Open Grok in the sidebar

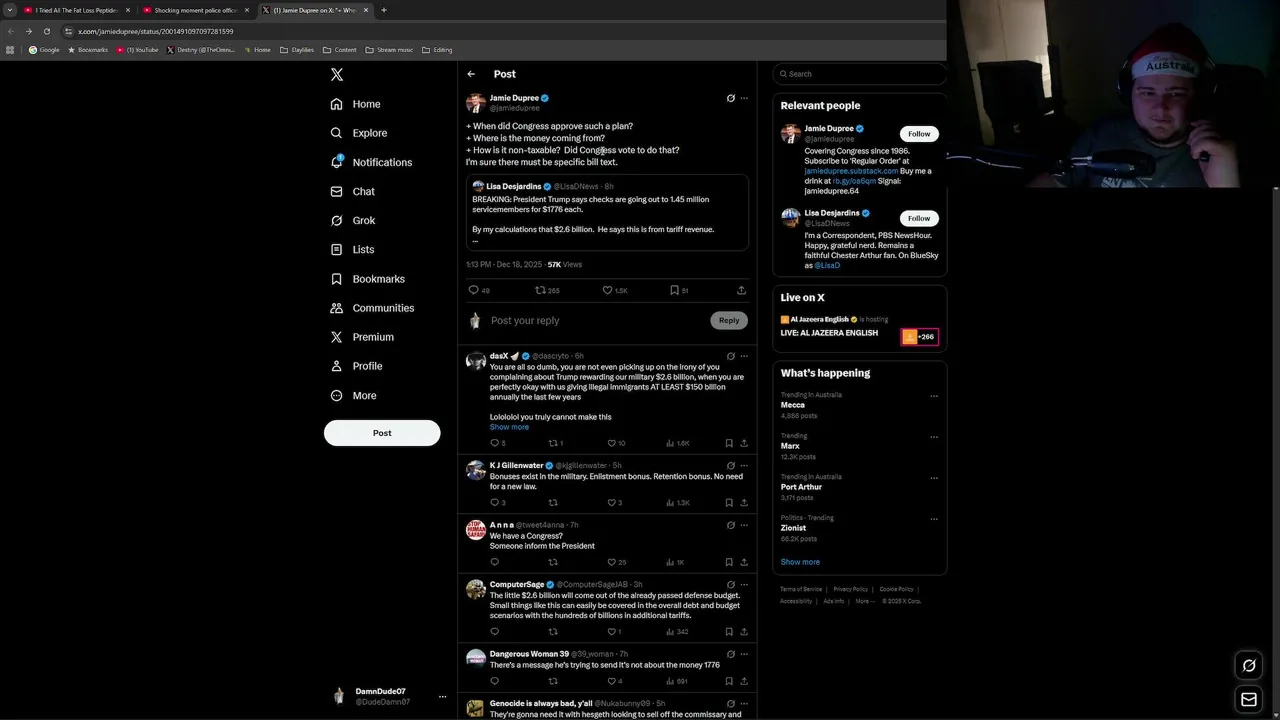[352, 220]
